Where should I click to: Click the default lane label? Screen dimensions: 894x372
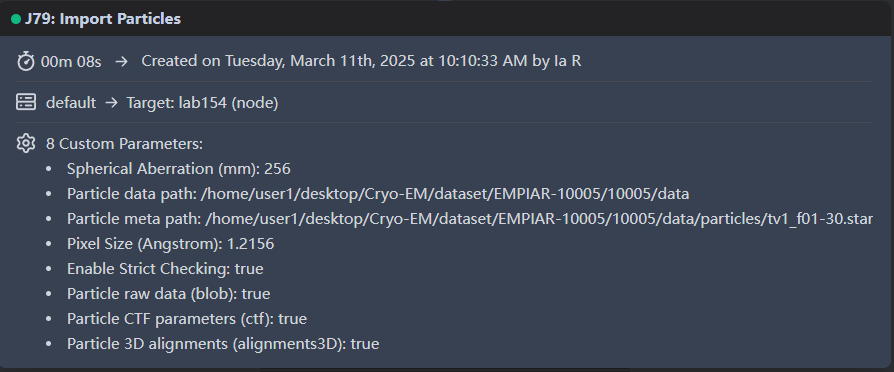tap(71, 103)
